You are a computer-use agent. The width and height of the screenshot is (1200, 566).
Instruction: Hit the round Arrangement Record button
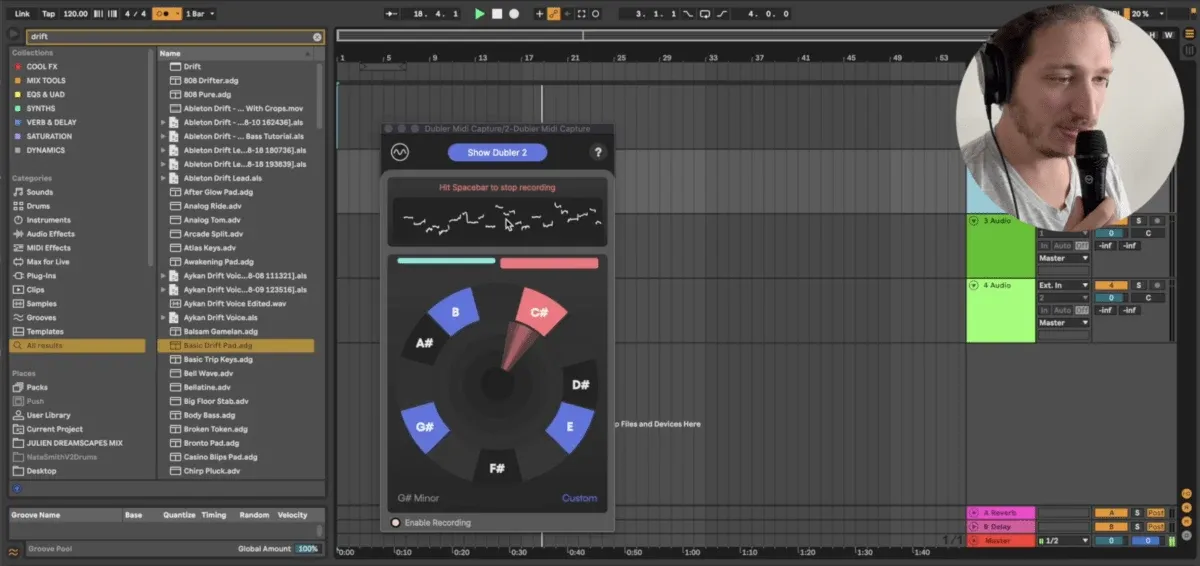(514, 14)
